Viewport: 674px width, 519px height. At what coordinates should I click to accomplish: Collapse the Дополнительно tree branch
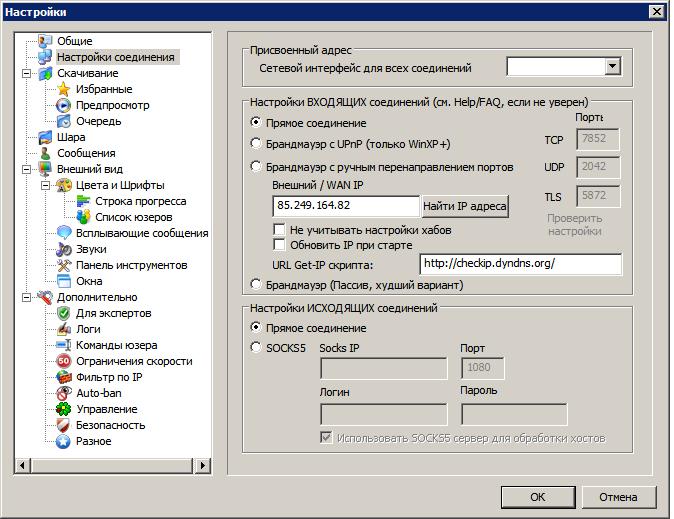(x=27, y=298)
